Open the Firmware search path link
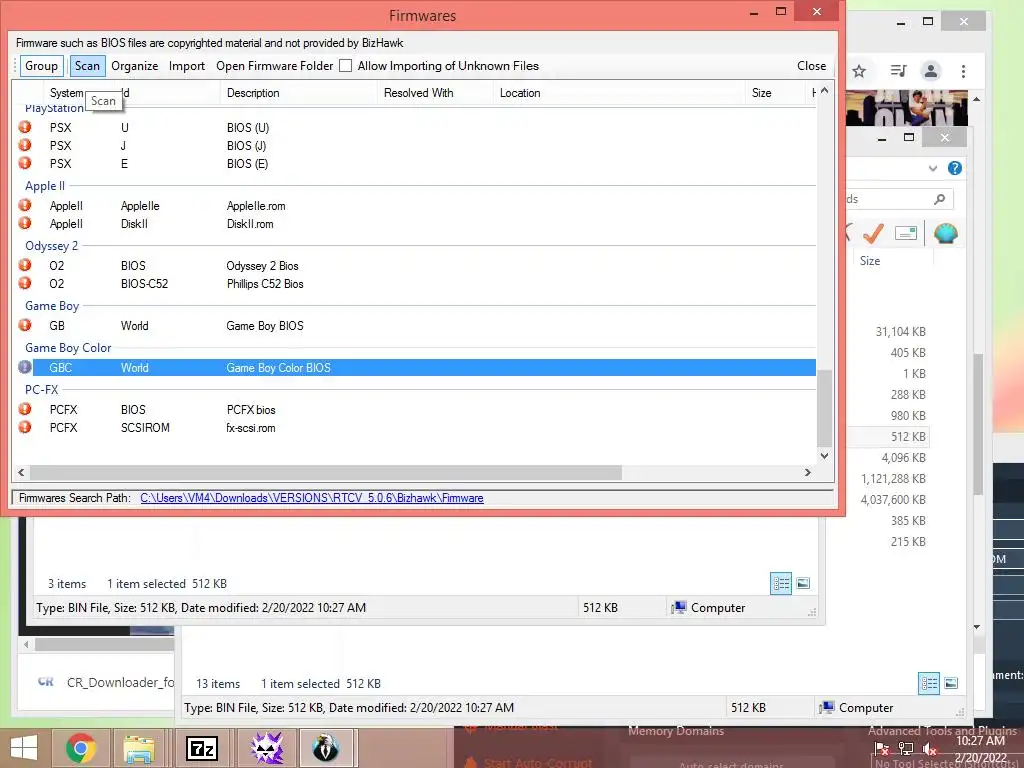This screenshot has height=768, width=1024. click(312, 498)
